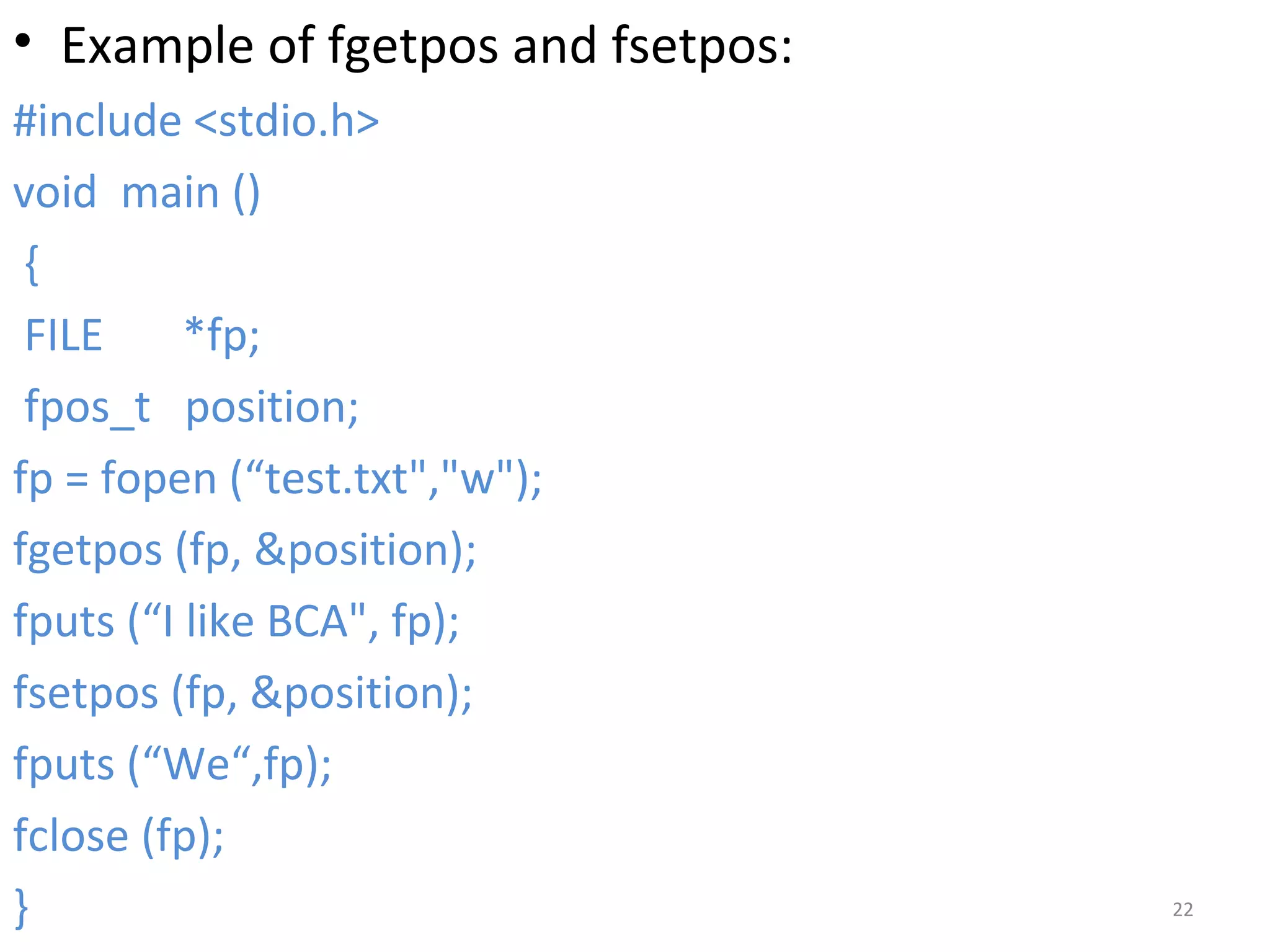Click the fgetpos (fp, &position); line

[244, 550]
